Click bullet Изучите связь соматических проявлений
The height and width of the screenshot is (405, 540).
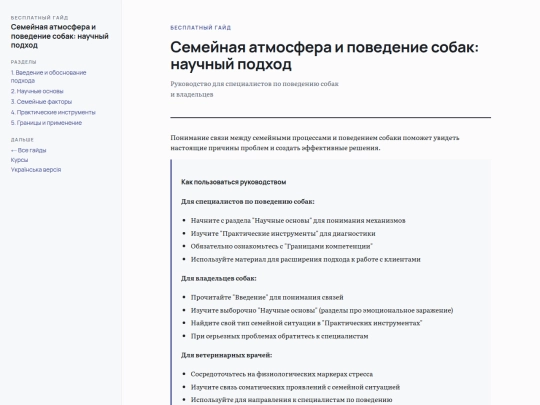(295, 387)
